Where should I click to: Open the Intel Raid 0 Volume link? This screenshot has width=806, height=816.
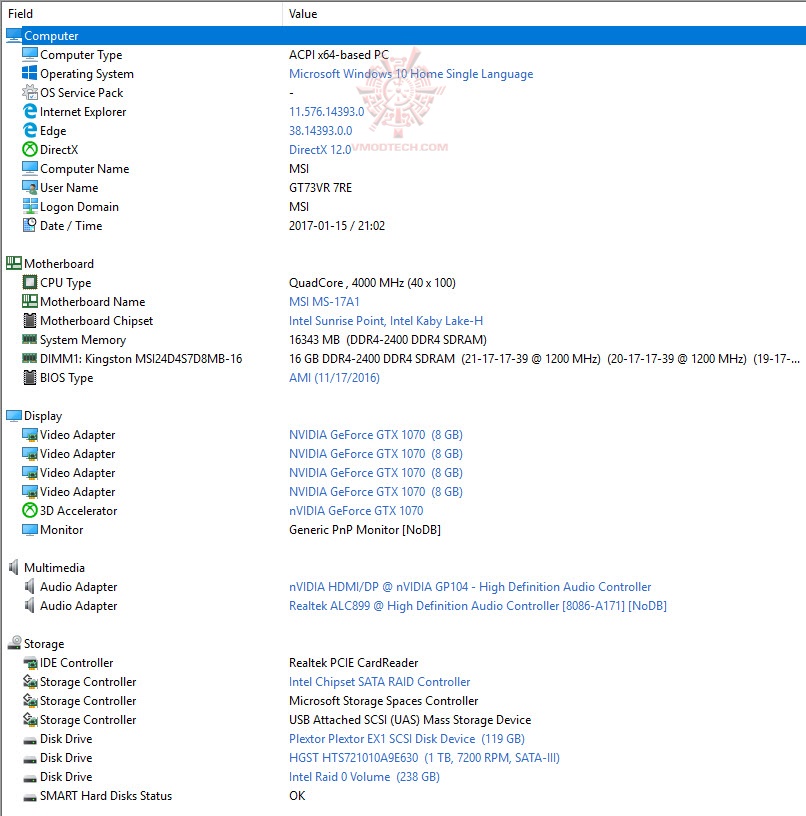pyautogui.click(x=364, y=777)
